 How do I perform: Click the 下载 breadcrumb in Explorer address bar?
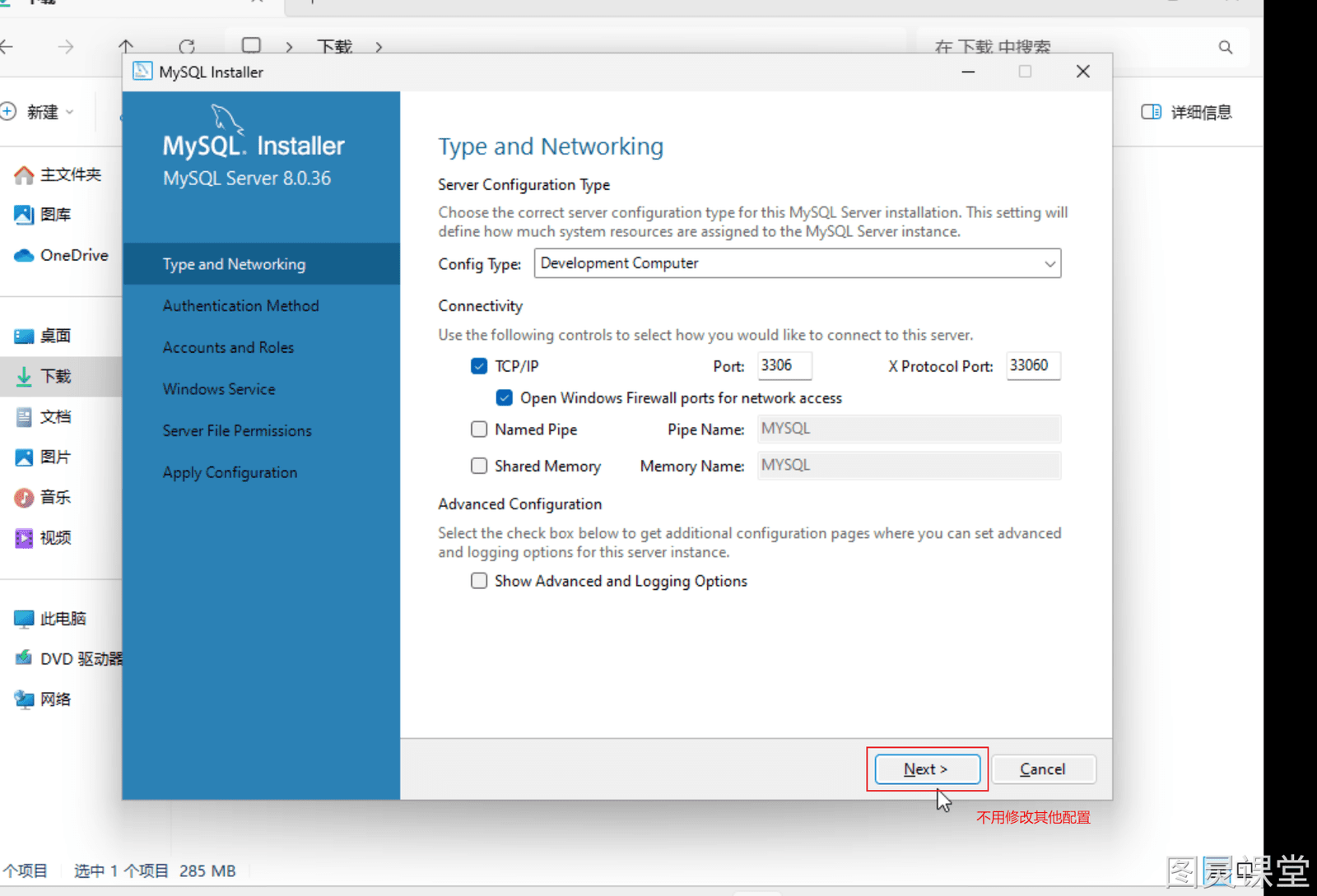tap(335, 47)
